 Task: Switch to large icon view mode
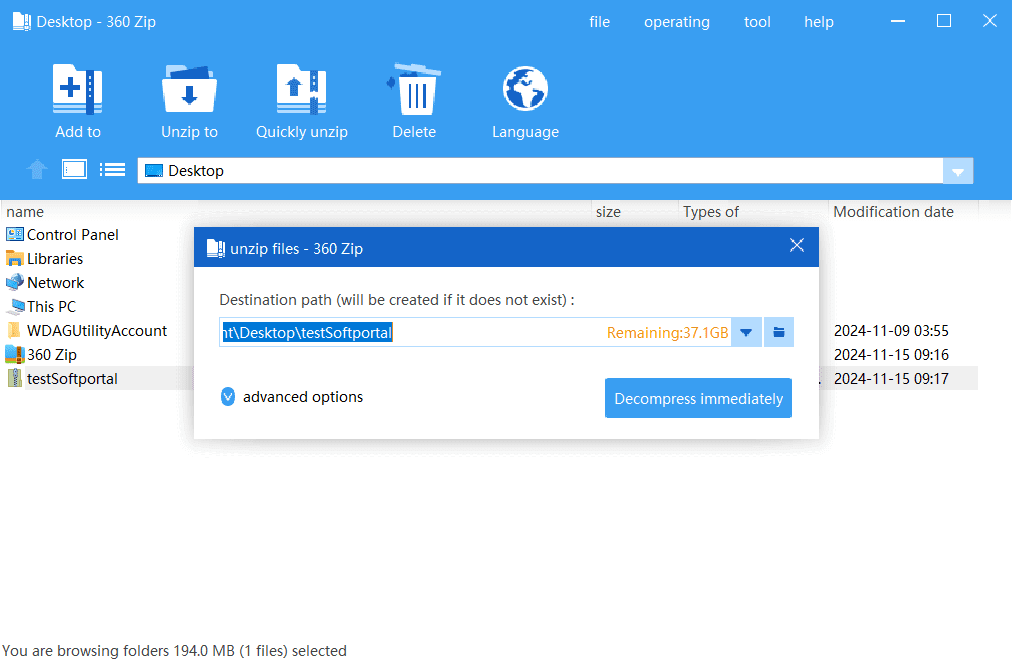pyautogui.click(x=74, y=170)
